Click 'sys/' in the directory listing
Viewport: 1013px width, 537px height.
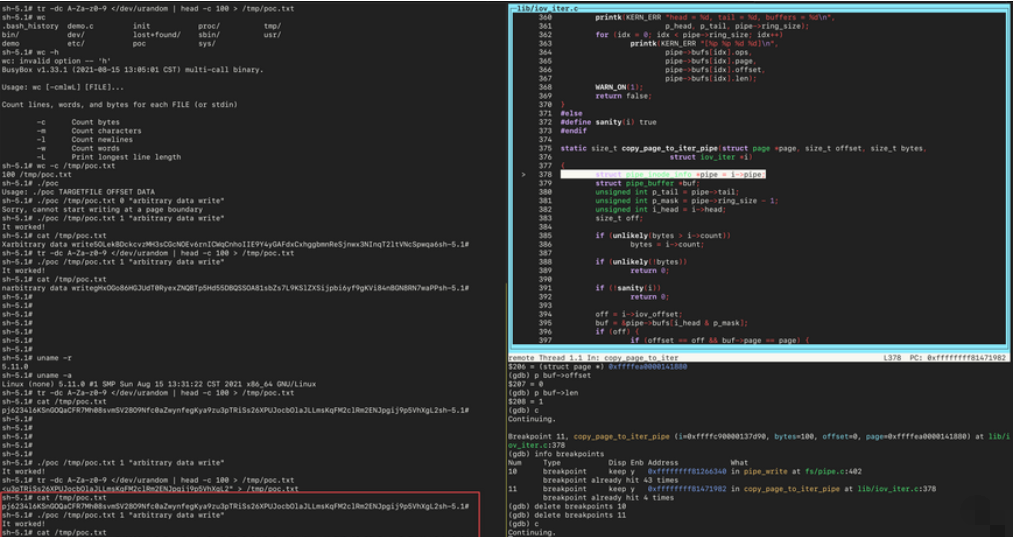tap(207, 44)
